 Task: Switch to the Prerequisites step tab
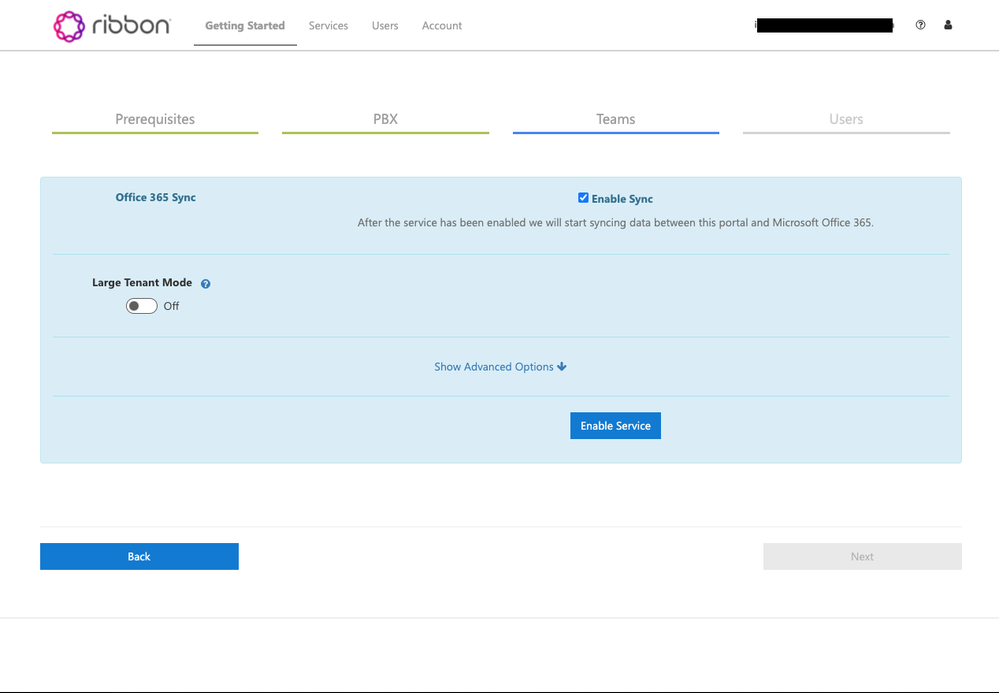(x=155, y=120)
